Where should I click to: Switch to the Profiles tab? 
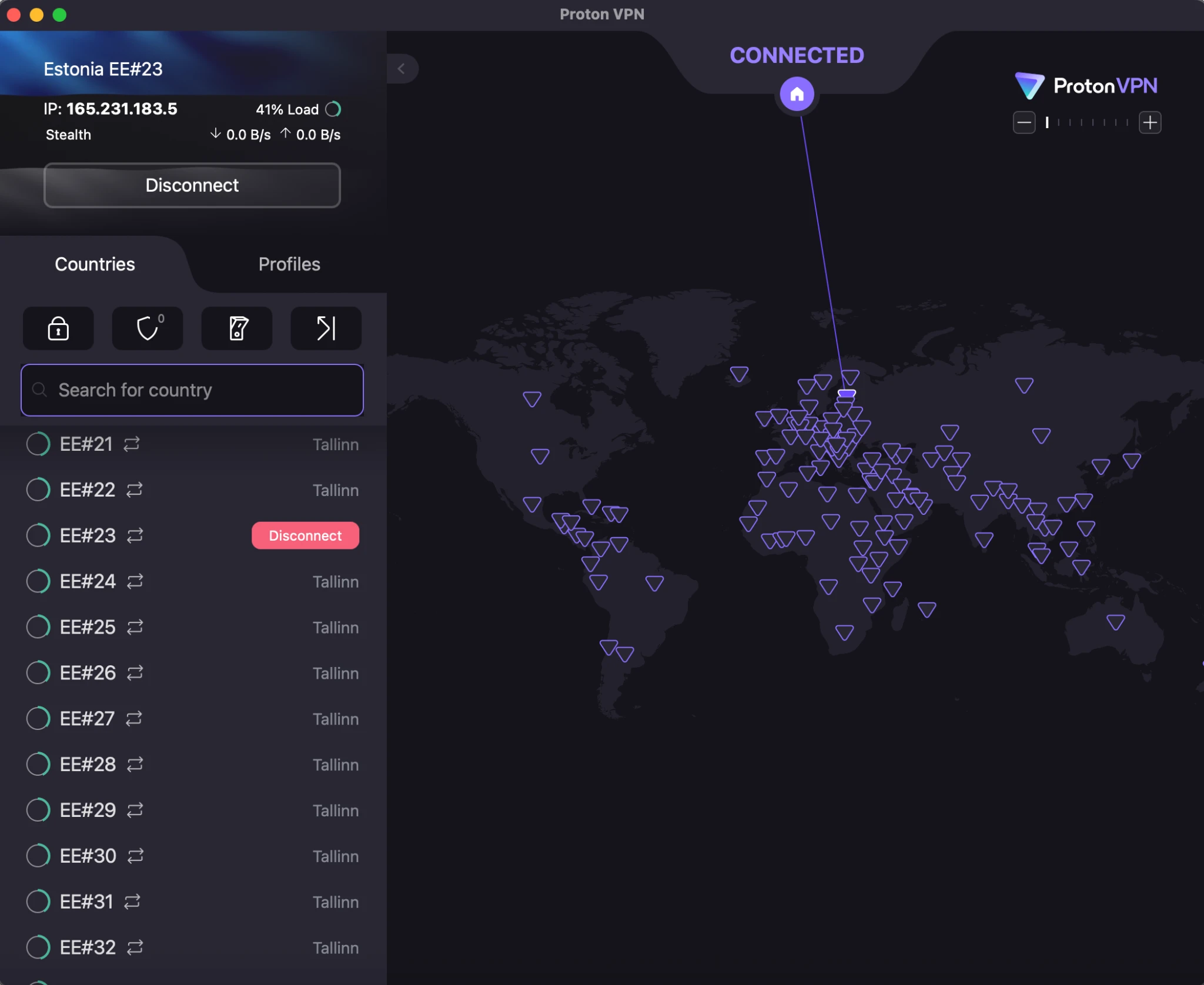coord(289,264)
